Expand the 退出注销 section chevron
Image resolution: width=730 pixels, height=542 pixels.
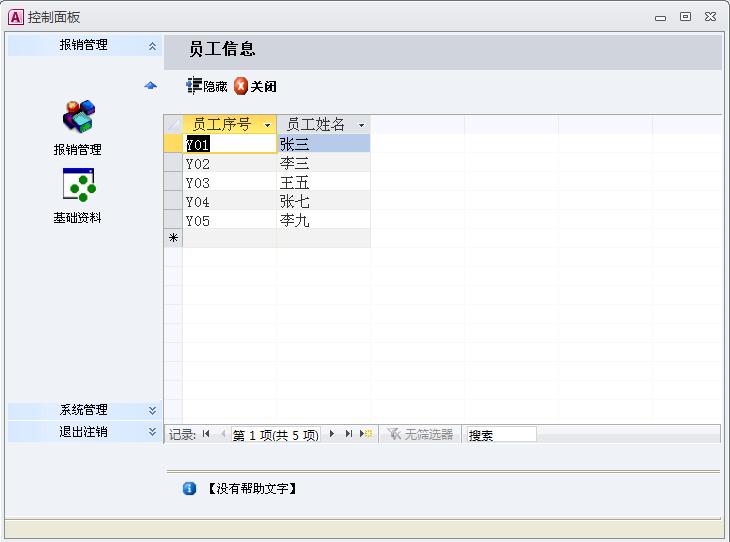point(152,432)
